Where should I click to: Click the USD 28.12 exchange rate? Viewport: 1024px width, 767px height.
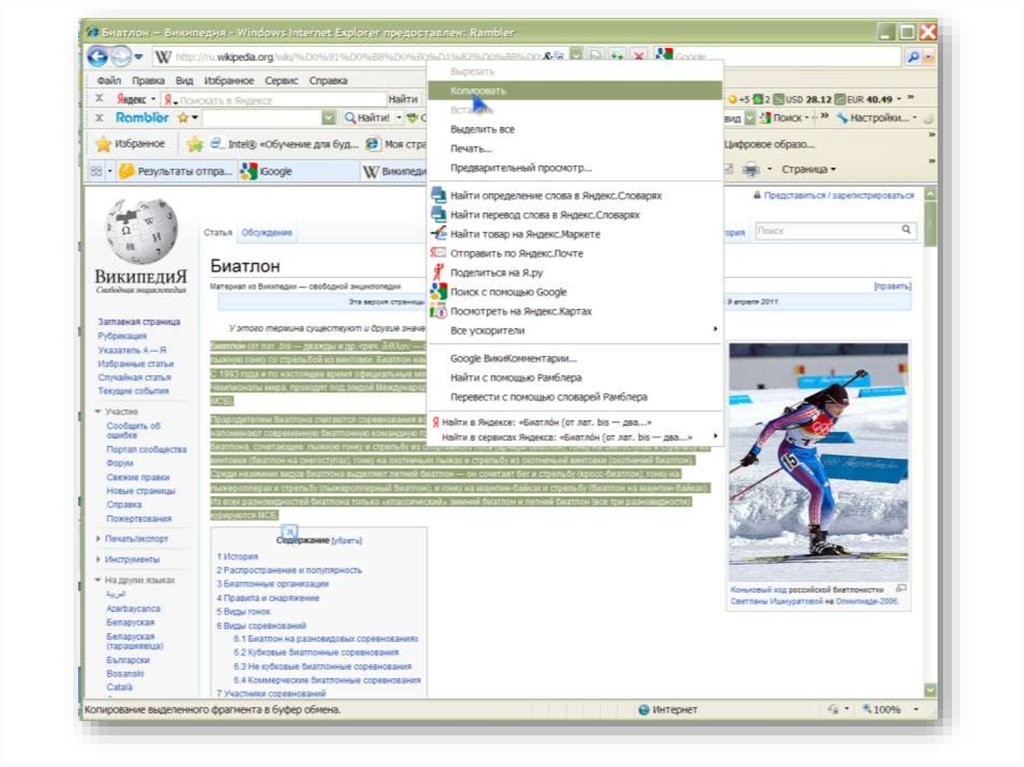pos(803,99)
